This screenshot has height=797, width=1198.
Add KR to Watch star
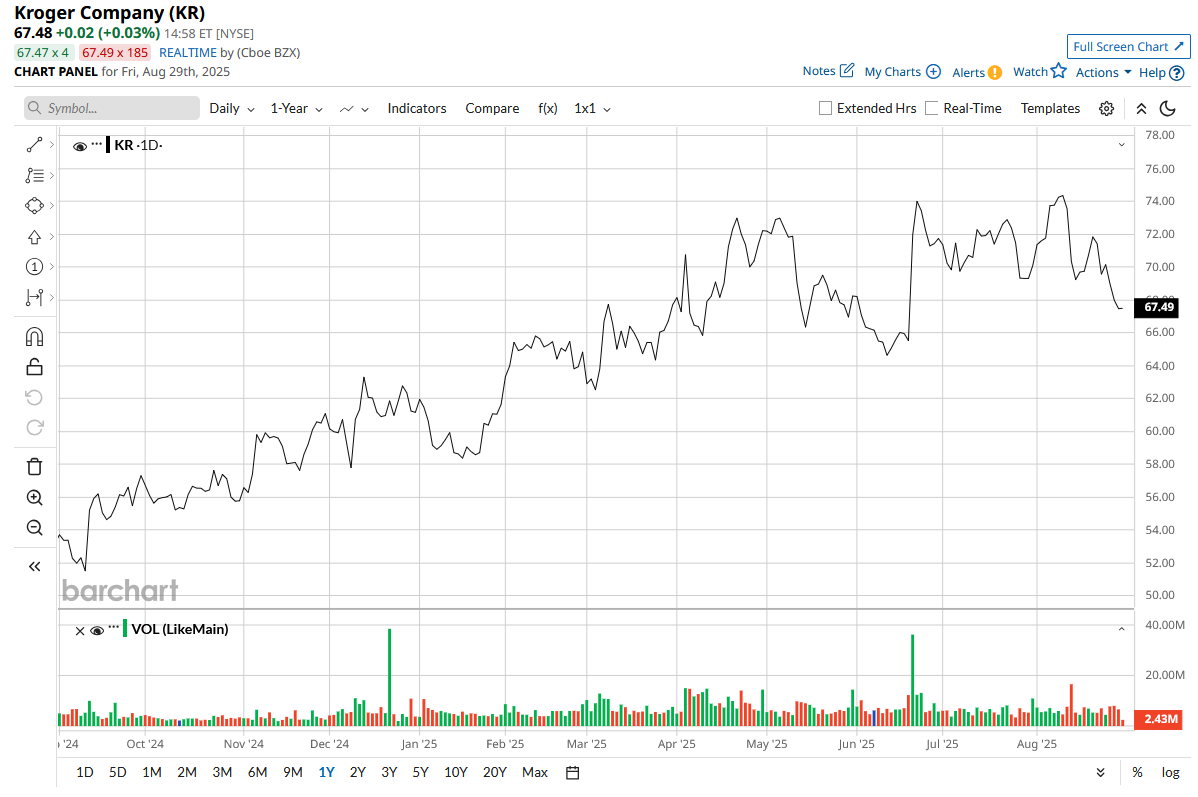[1058, 70]
